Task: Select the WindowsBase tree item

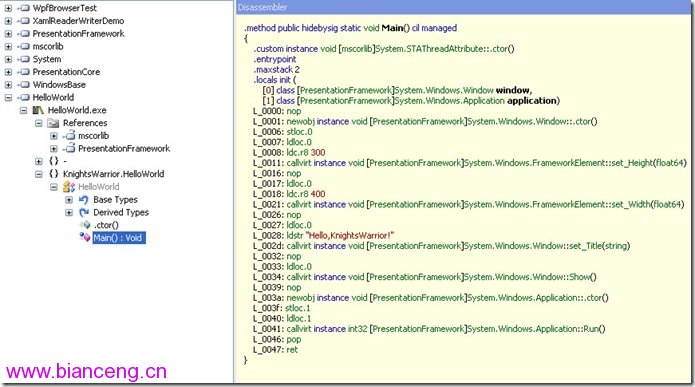Action: coord(59,85)
